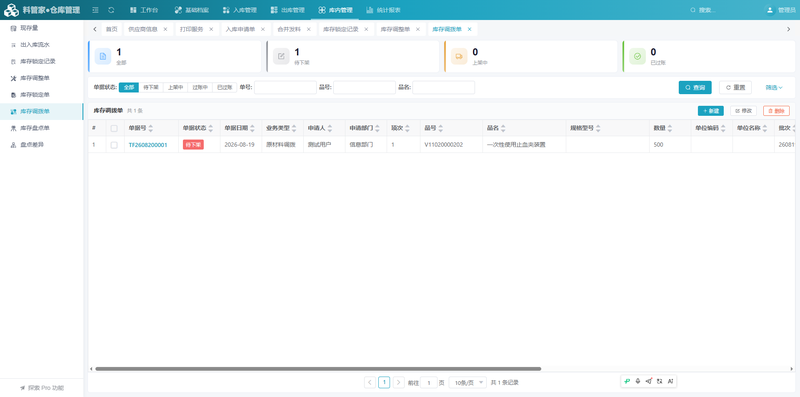This screenshot has height=397, width=800.
Task: Open document link TF2608200001
Action: 148,145
